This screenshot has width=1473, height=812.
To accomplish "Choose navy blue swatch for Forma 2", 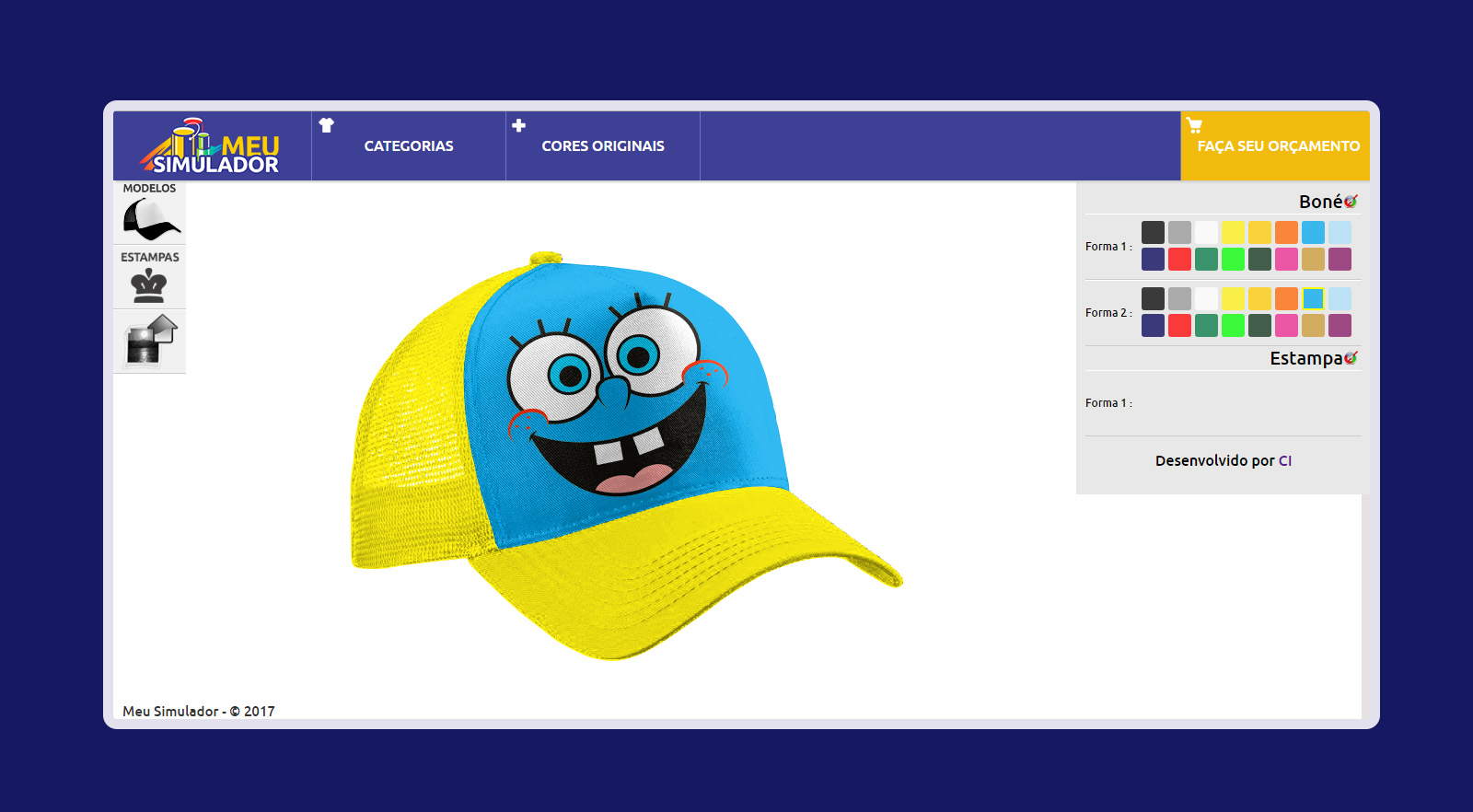I will [x=1153, y=325].
